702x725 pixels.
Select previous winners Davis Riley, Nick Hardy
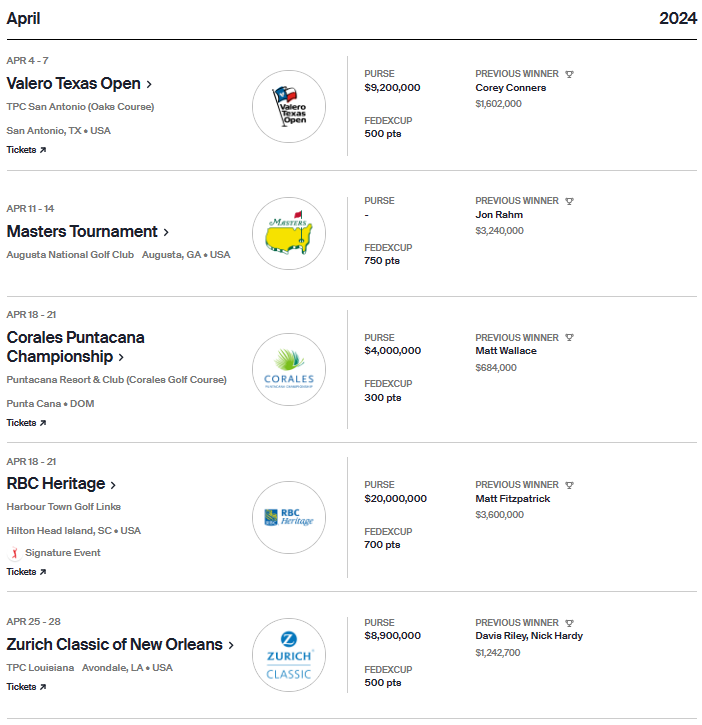(x=529, y=636)
